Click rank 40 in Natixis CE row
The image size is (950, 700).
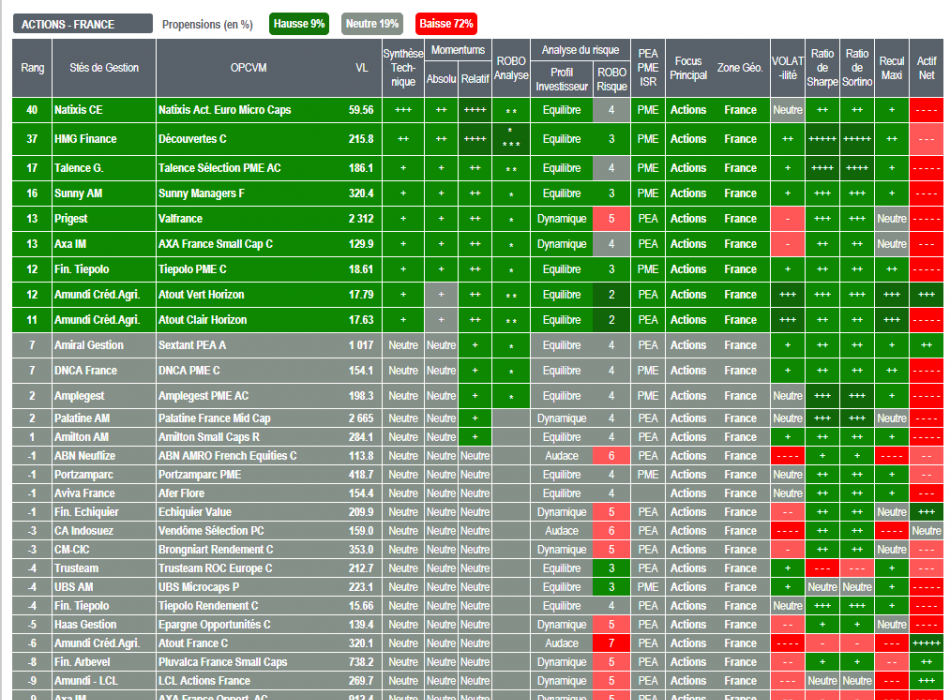32,110
